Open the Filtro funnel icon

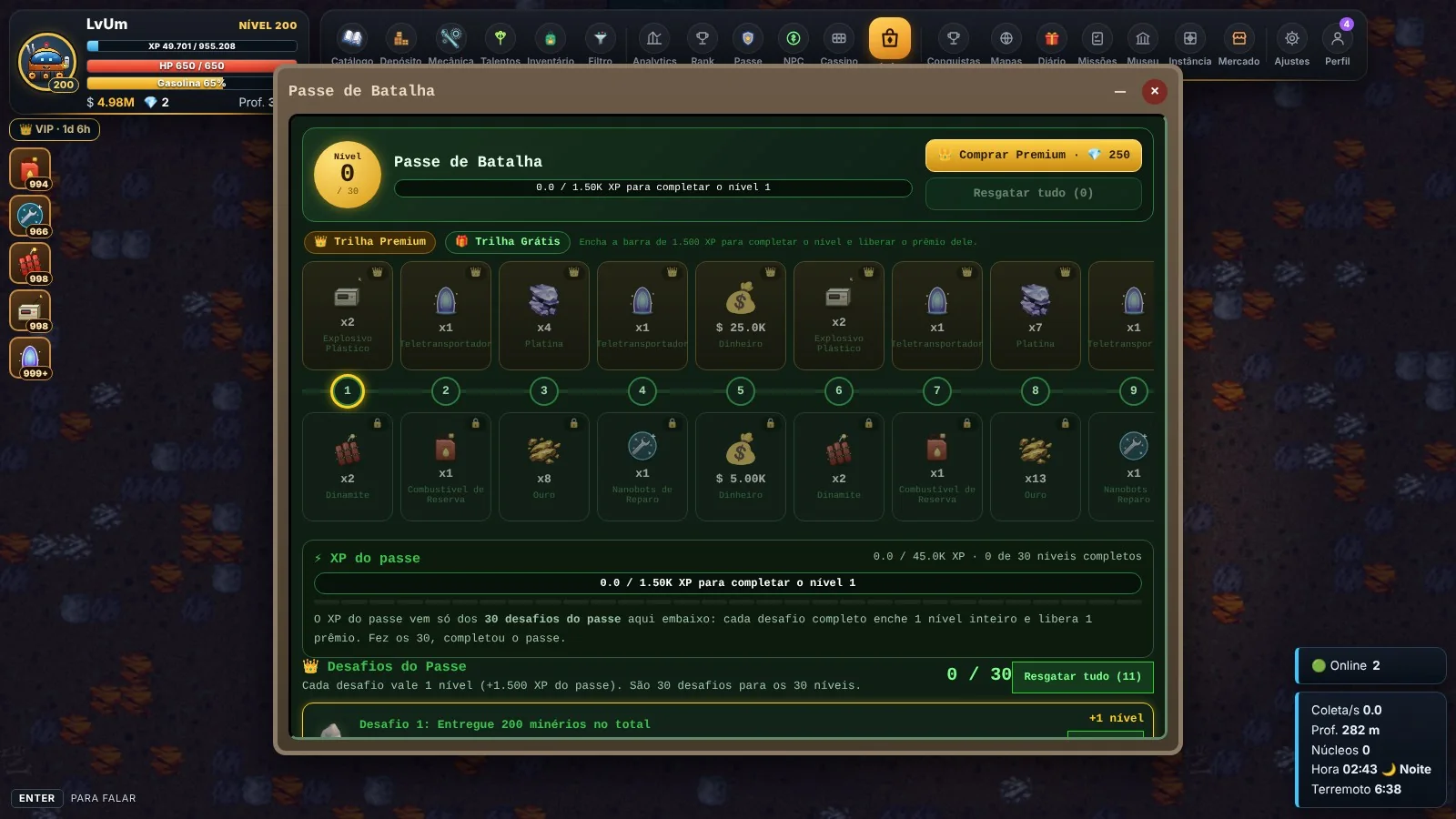point(600,39)
